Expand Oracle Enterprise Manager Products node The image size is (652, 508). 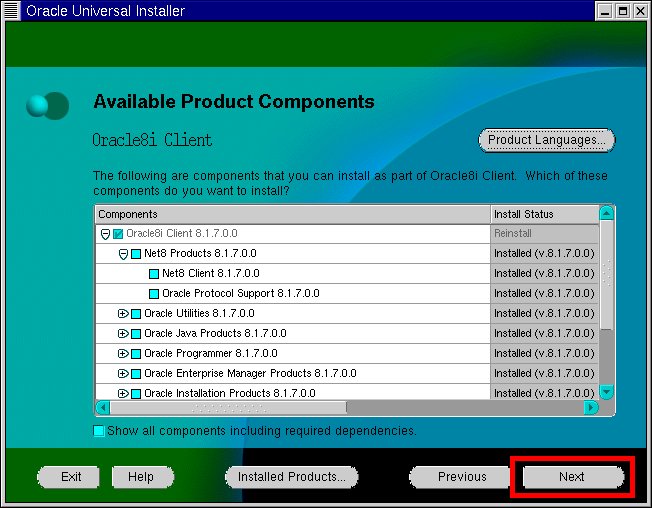tap(123, 374)
